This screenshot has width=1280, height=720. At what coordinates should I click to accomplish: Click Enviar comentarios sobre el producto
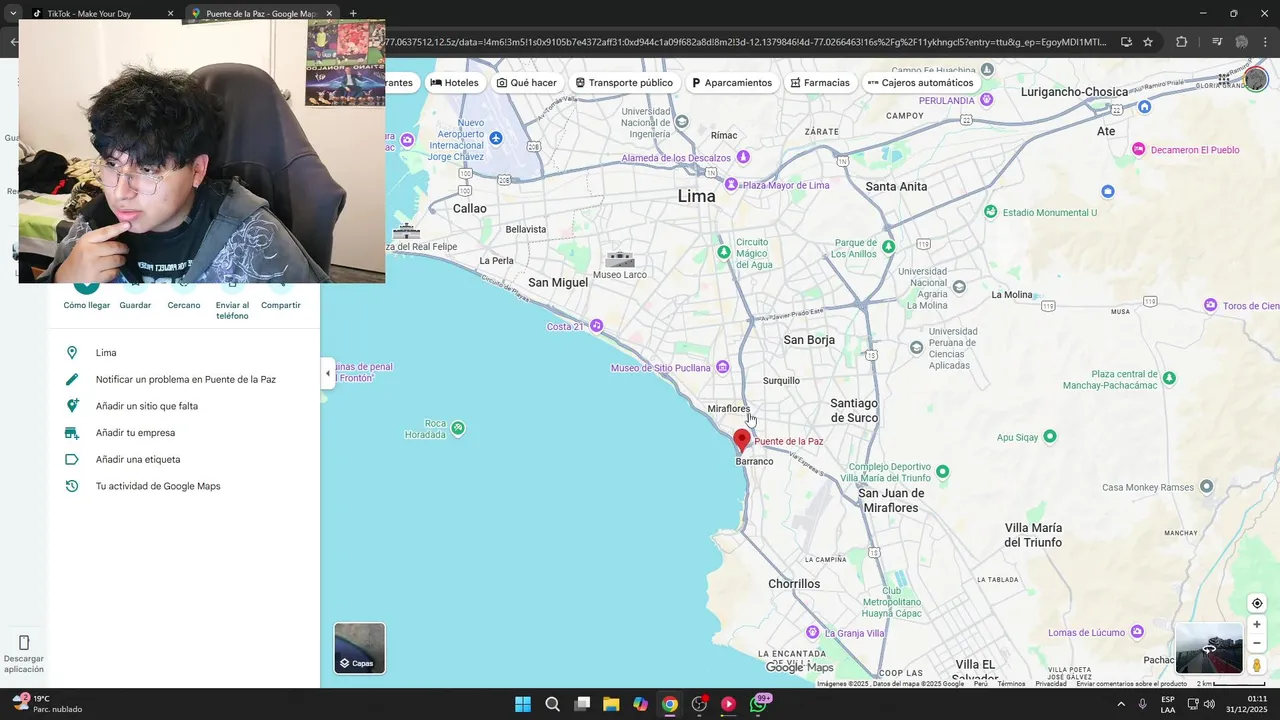pyautogui.click(x=1131, y=684)
